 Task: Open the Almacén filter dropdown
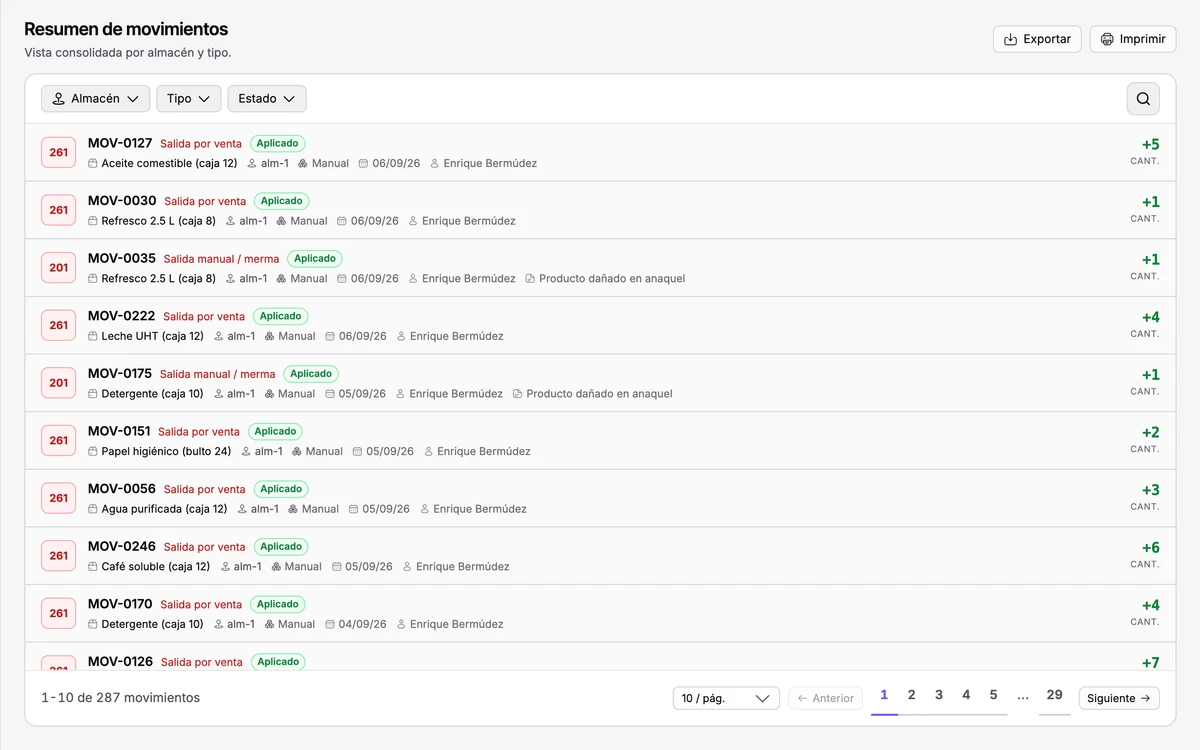pyautogui.click(x=96, y=99)
